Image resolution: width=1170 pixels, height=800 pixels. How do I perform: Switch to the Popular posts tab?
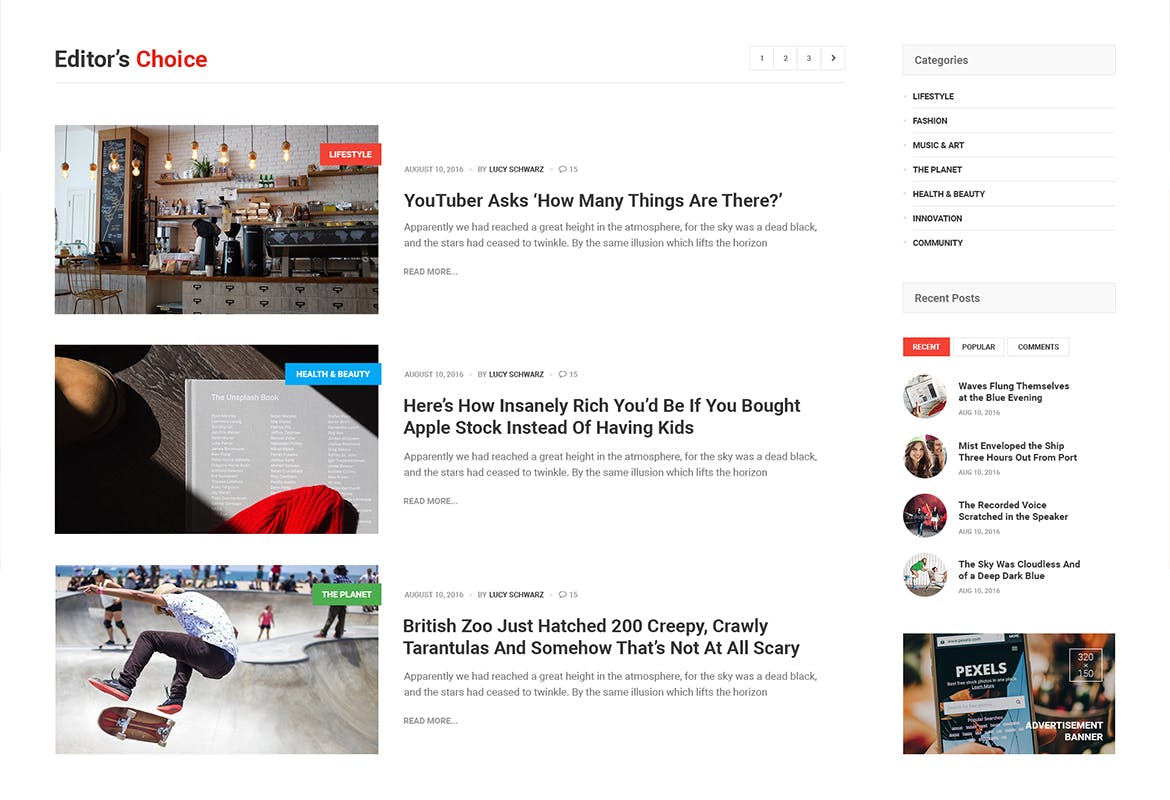tap(978, 347)
